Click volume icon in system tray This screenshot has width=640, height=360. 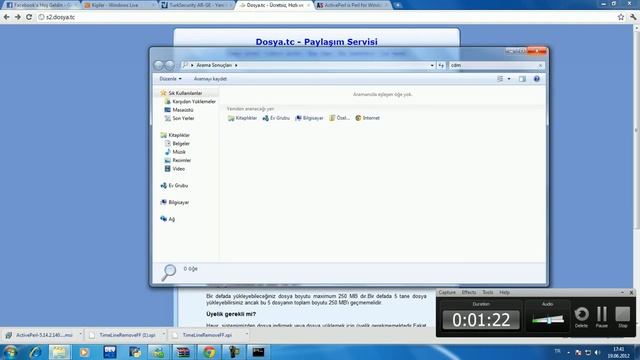597,352
